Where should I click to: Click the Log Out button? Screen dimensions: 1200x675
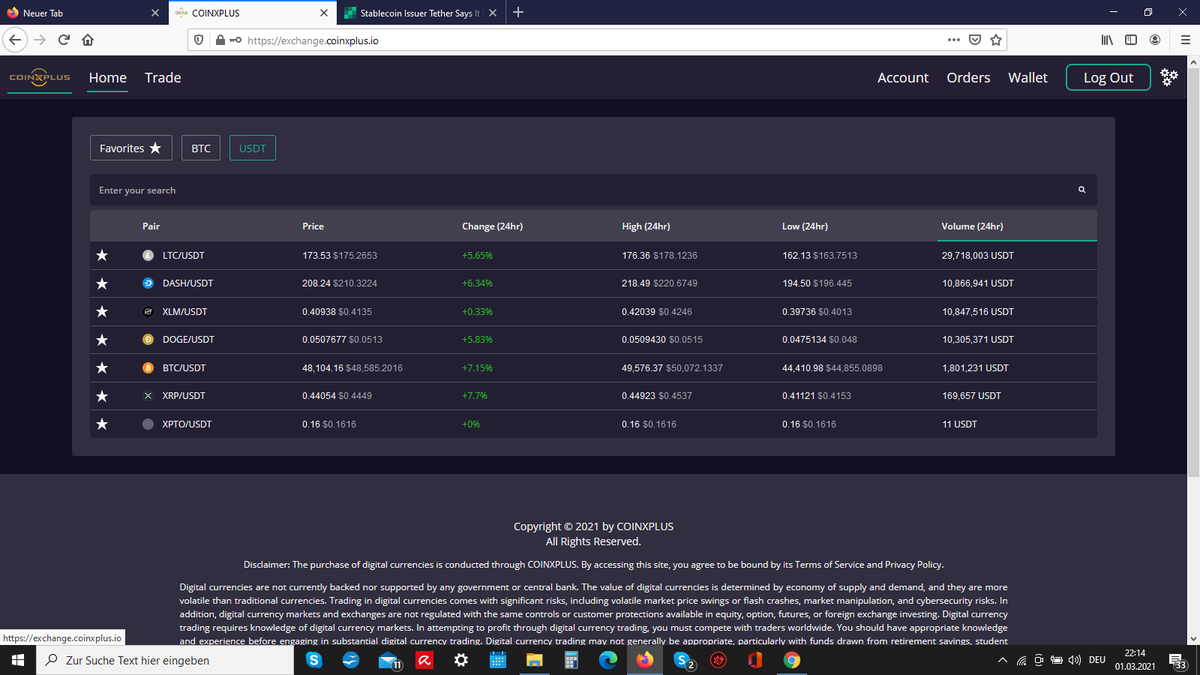point(1108,77)
